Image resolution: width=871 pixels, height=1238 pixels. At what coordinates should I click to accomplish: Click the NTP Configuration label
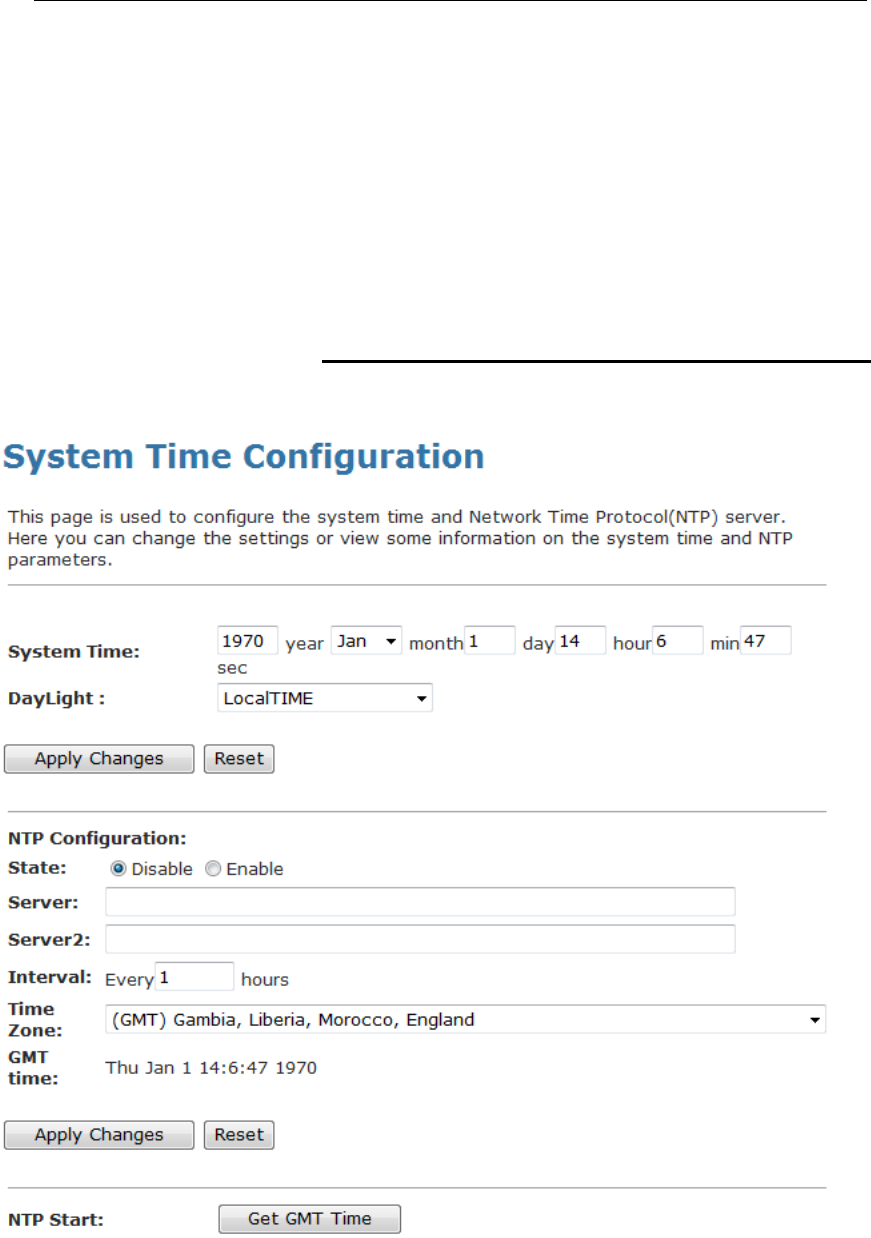98,839
